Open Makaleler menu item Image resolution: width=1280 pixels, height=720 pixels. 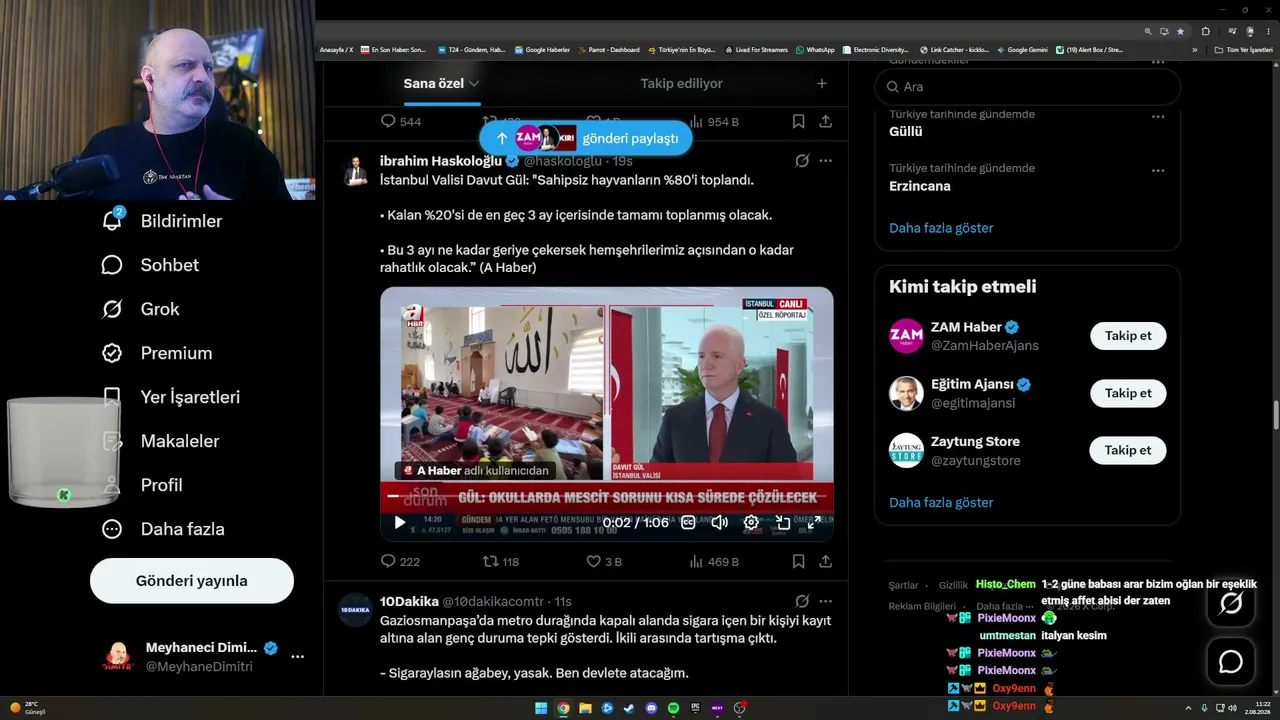click(161, 441)
